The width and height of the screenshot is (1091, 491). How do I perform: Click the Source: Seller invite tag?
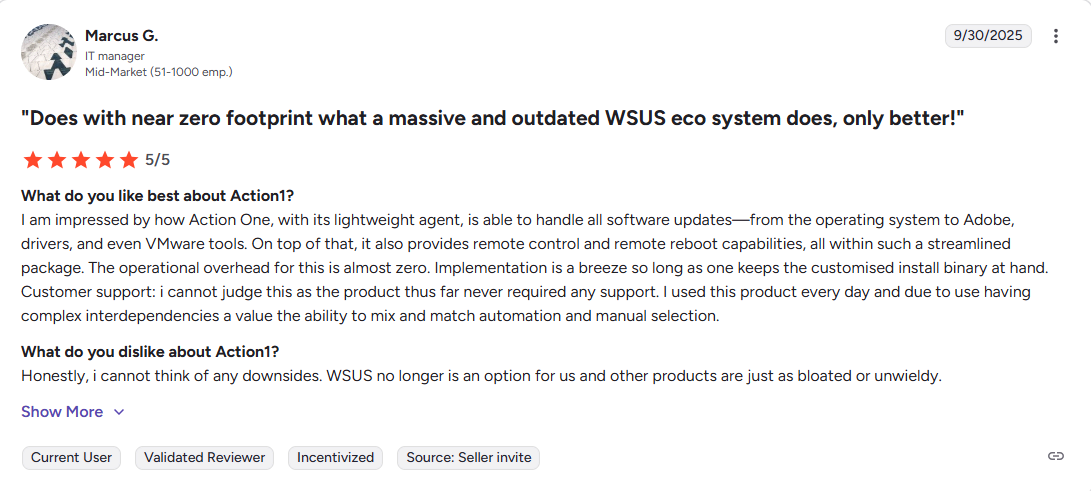tap(469, 458)
